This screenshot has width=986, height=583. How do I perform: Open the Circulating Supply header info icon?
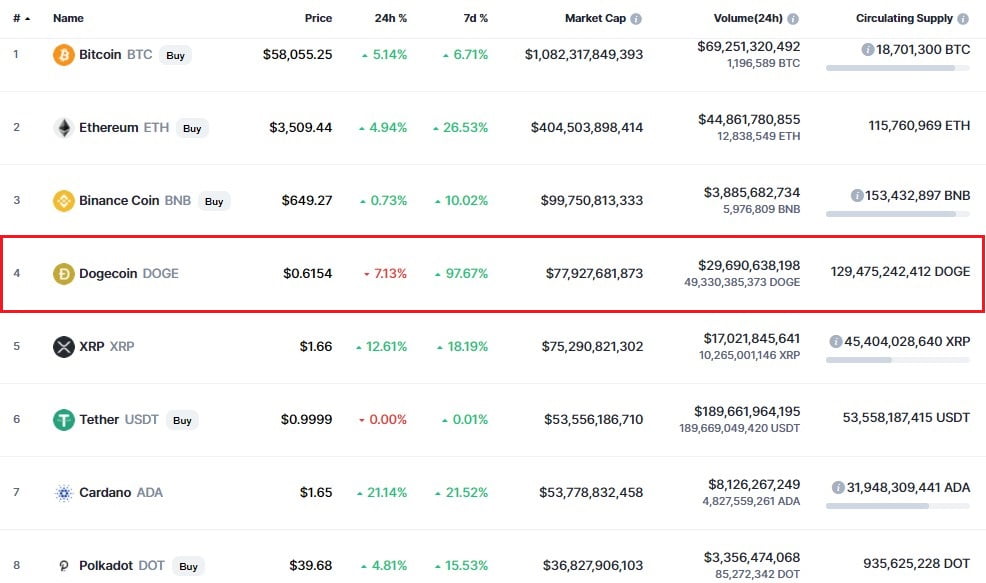coord(963,19)
